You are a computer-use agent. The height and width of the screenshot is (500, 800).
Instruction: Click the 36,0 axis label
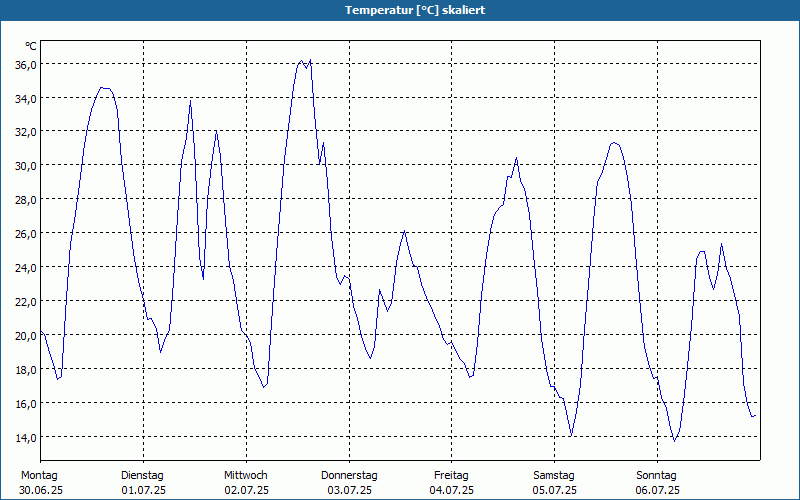(x=25, y=65)
